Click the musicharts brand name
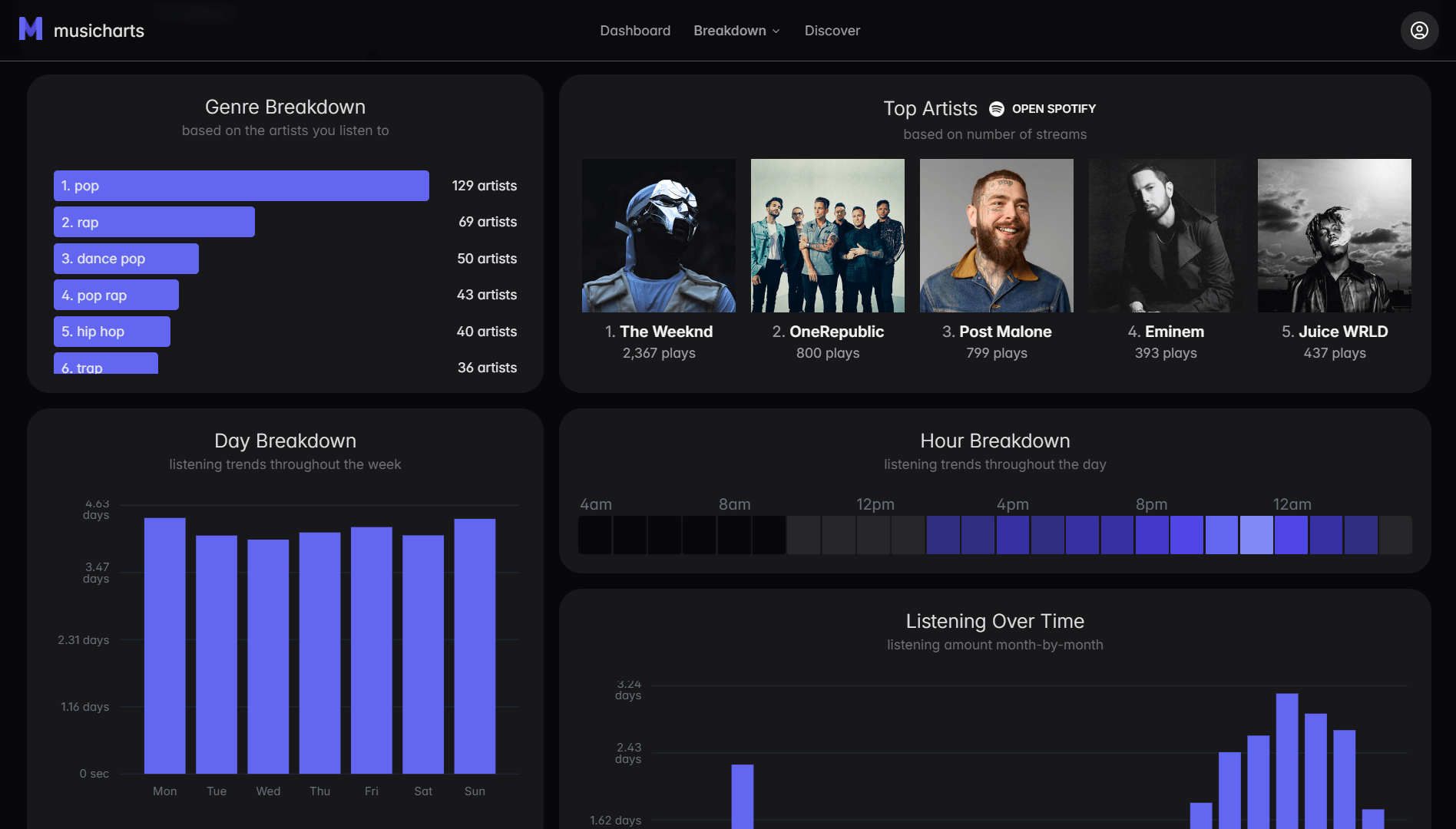1456x829 pixels. [x=99, y=31]
